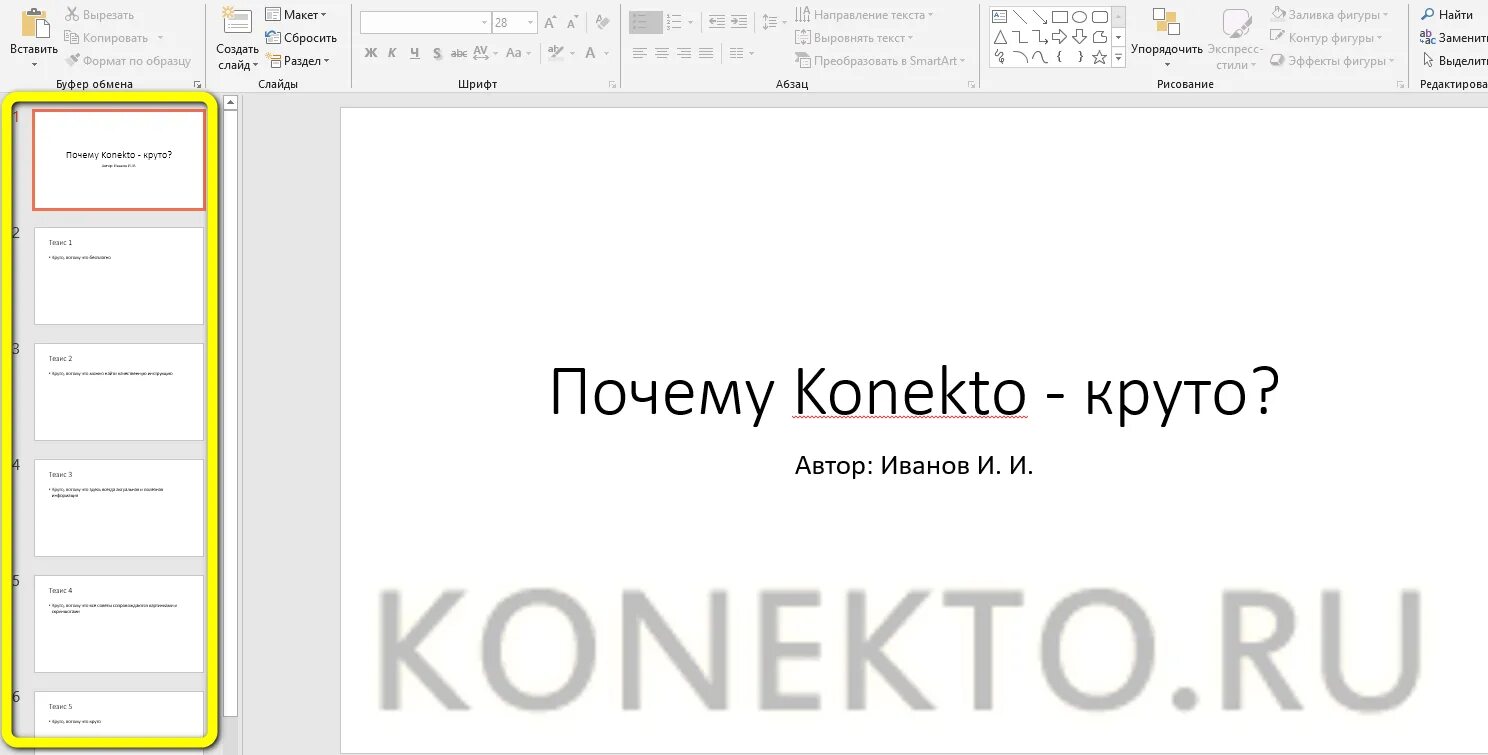Open Заливка фигуры shape fill menu
This screenshot has height=755, width=1488.
pyautogui.click(x=1331, y=15)
